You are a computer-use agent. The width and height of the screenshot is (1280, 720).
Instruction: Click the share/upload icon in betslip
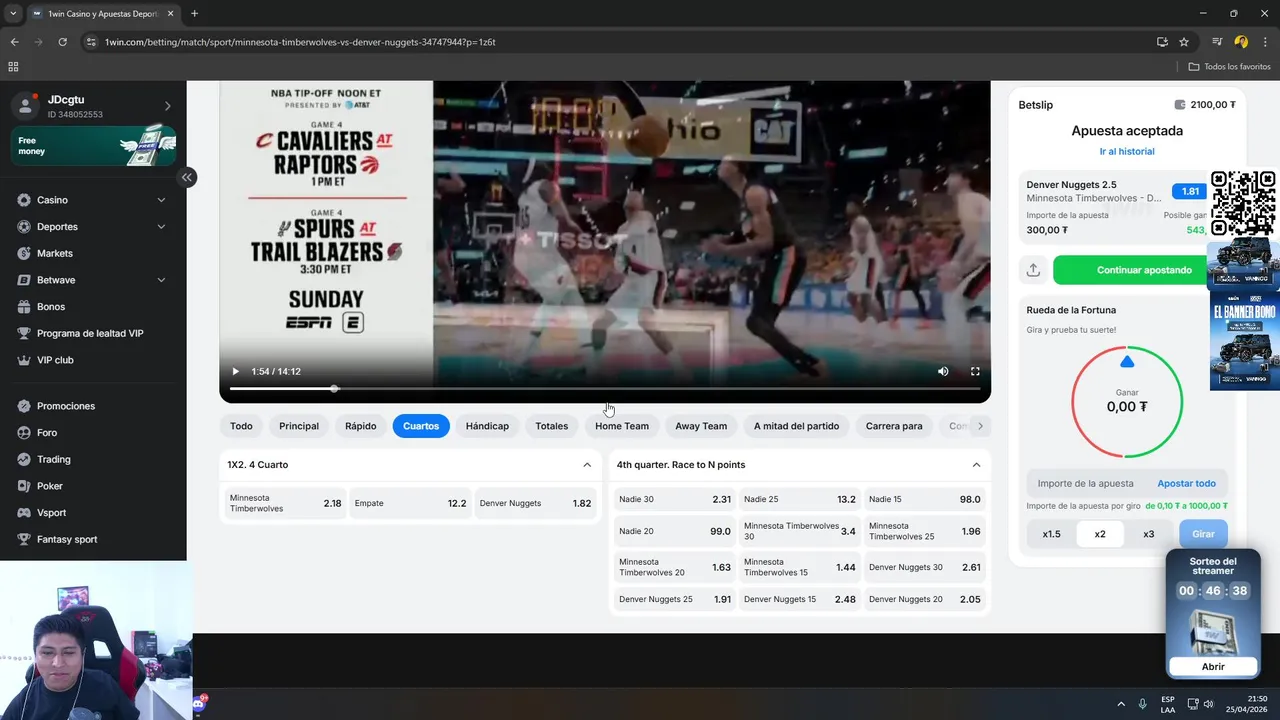1033,270
